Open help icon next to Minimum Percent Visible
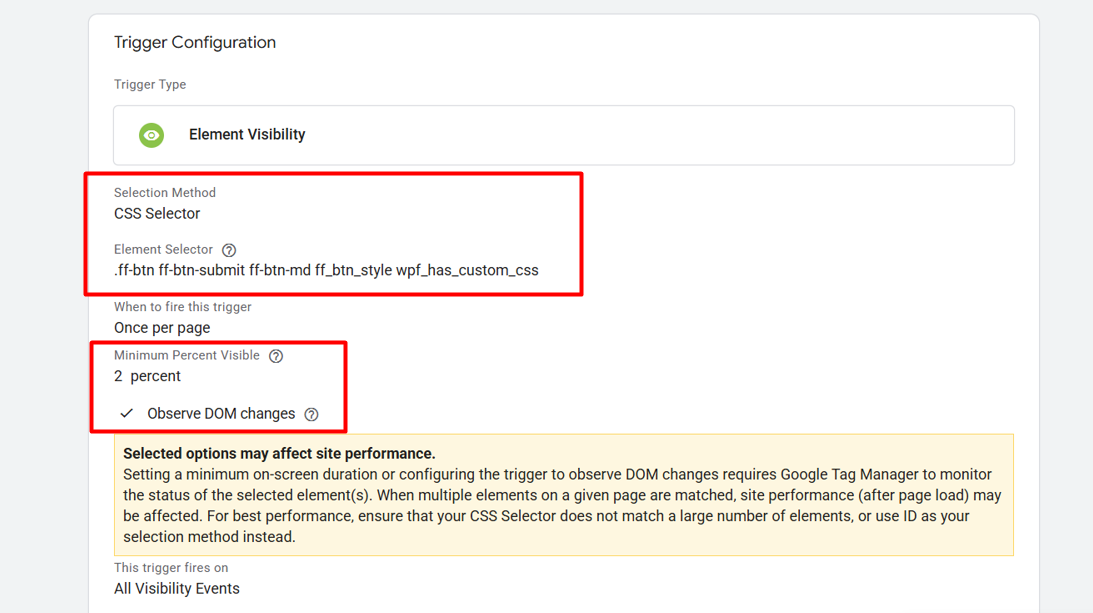This screenshot has width=1093, height=613. pos(276,356)
